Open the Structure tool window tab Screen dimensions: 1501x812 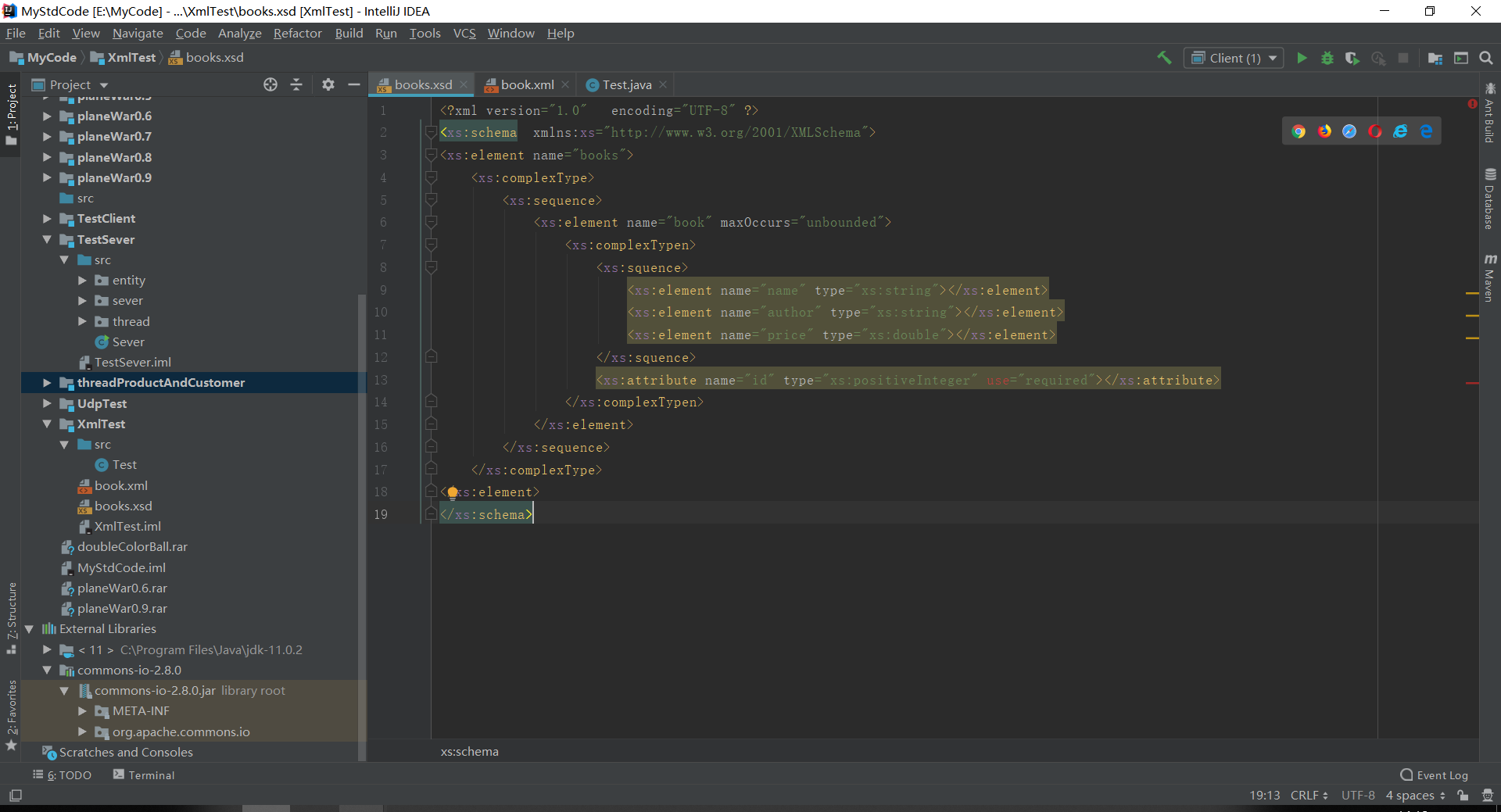tap(11, 617)
